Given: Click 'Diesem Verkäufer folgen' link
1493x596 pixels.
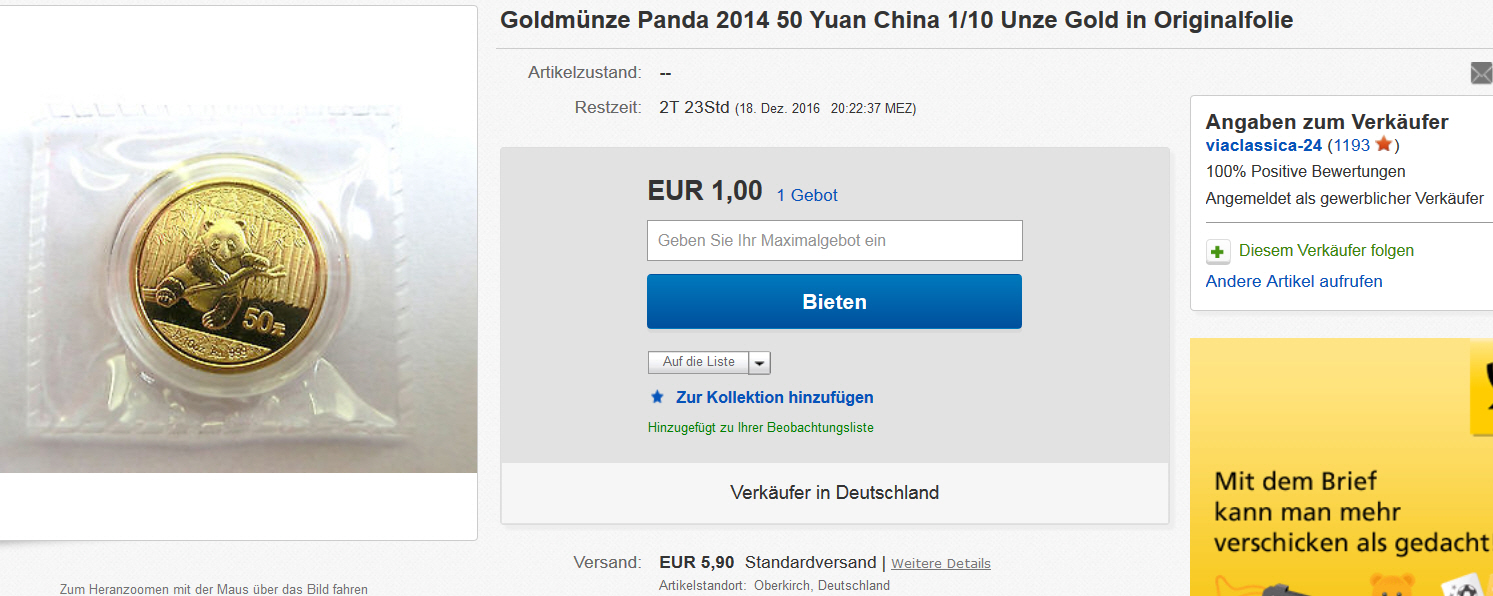Looking at the screenshot, I should [x=1326, y=251].
